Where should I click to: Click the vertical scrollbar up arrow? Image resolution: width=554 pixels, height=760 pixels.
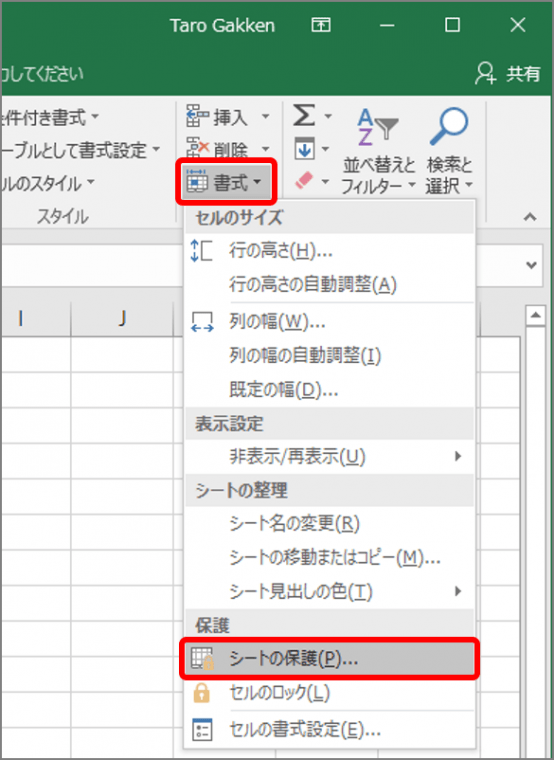coord(536,316)
